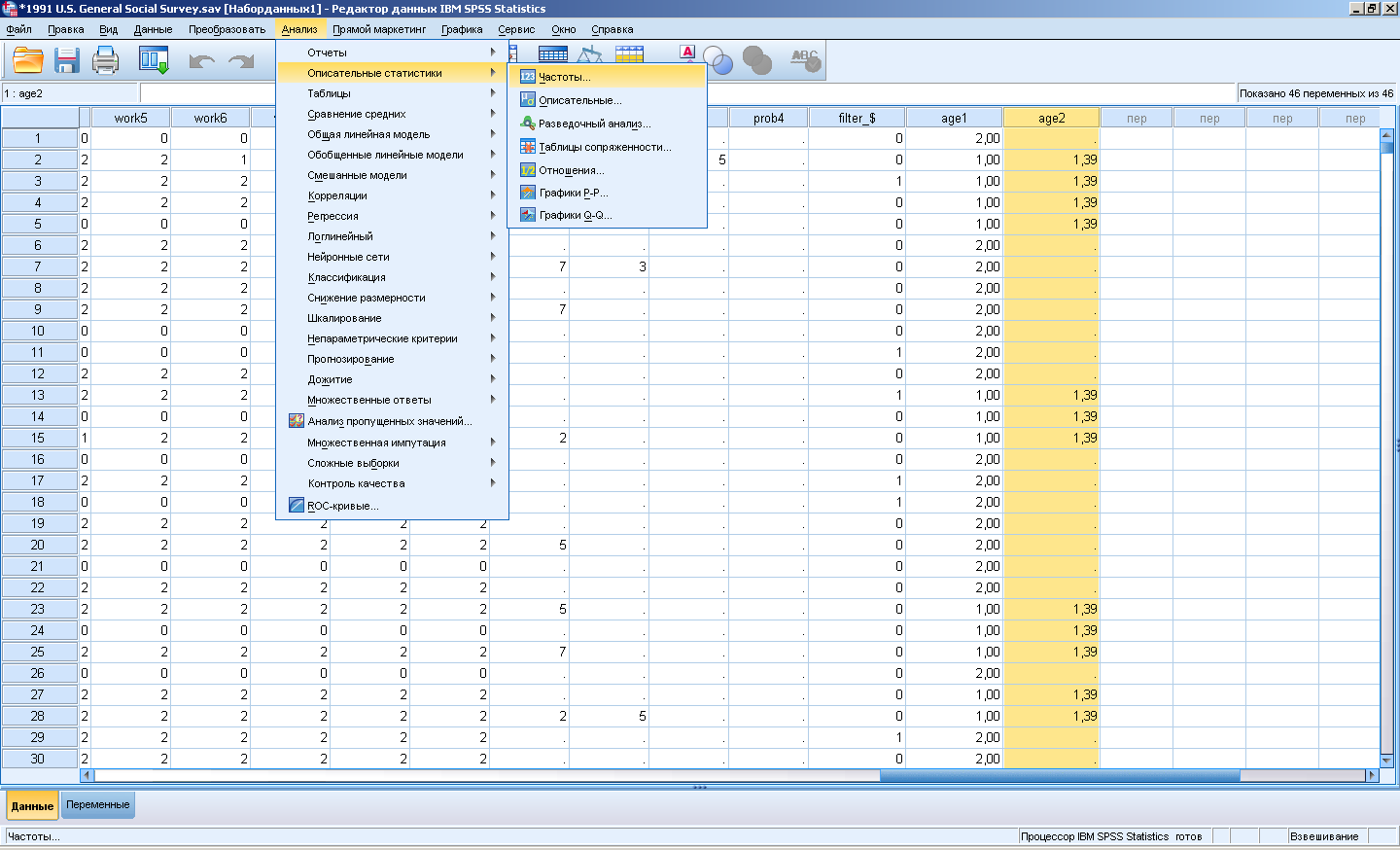Click the Value Labels 'A' toolbar icon
This screenshot has height=850, width=1400.
pyautogui.click(x=688, y=53)
